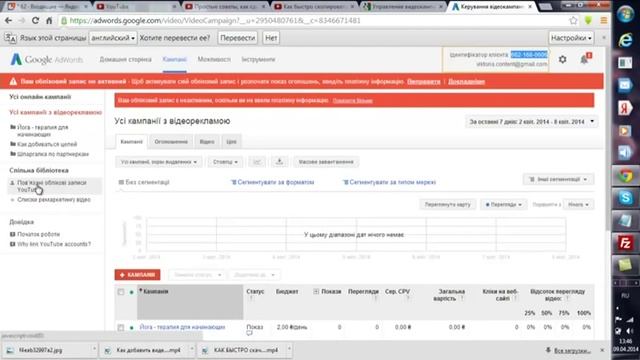Click the red + КАМПАНІЯ button
This screenshot has width=640, height=360.
[138, 275]
